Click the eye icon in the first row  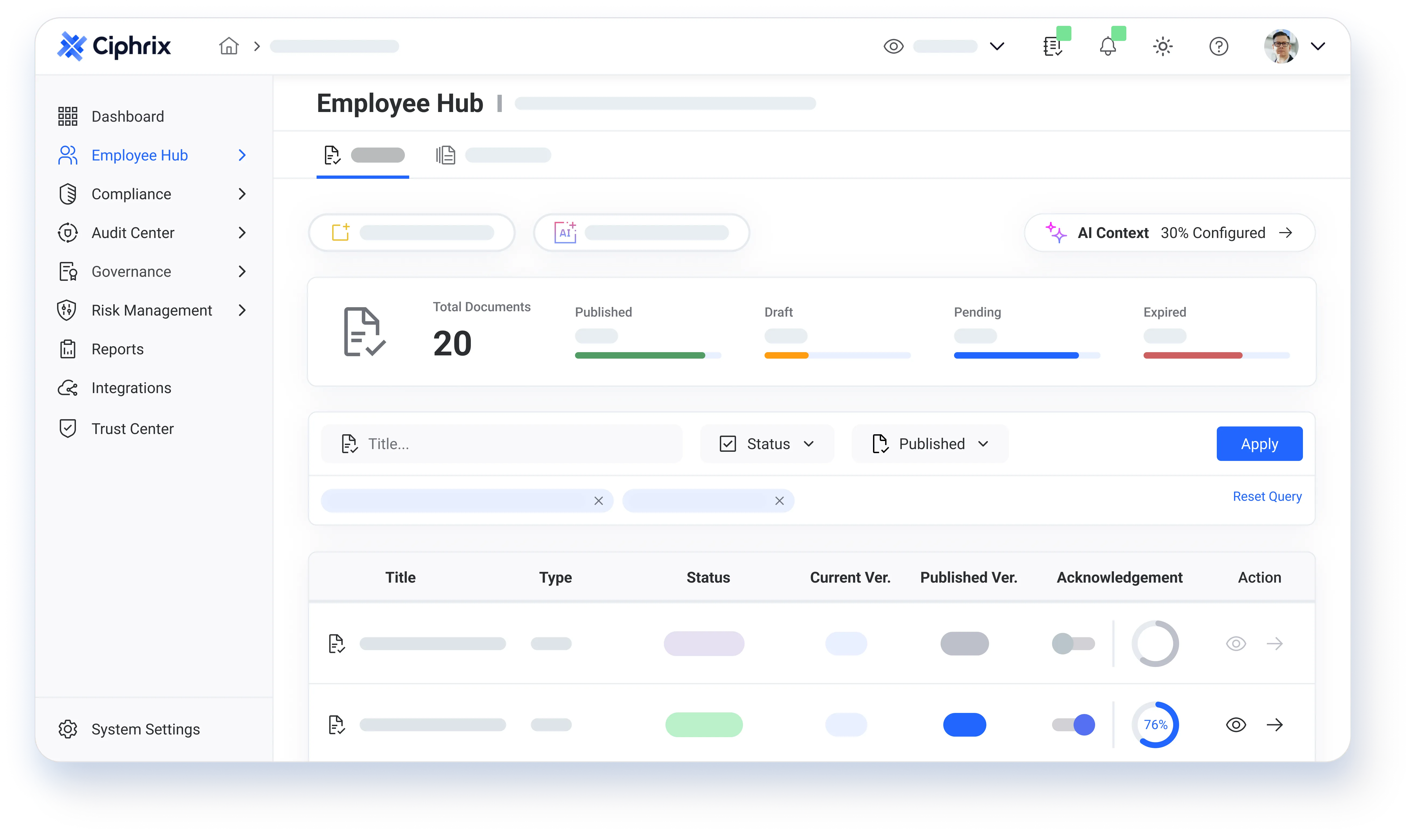coord(1236,643)
